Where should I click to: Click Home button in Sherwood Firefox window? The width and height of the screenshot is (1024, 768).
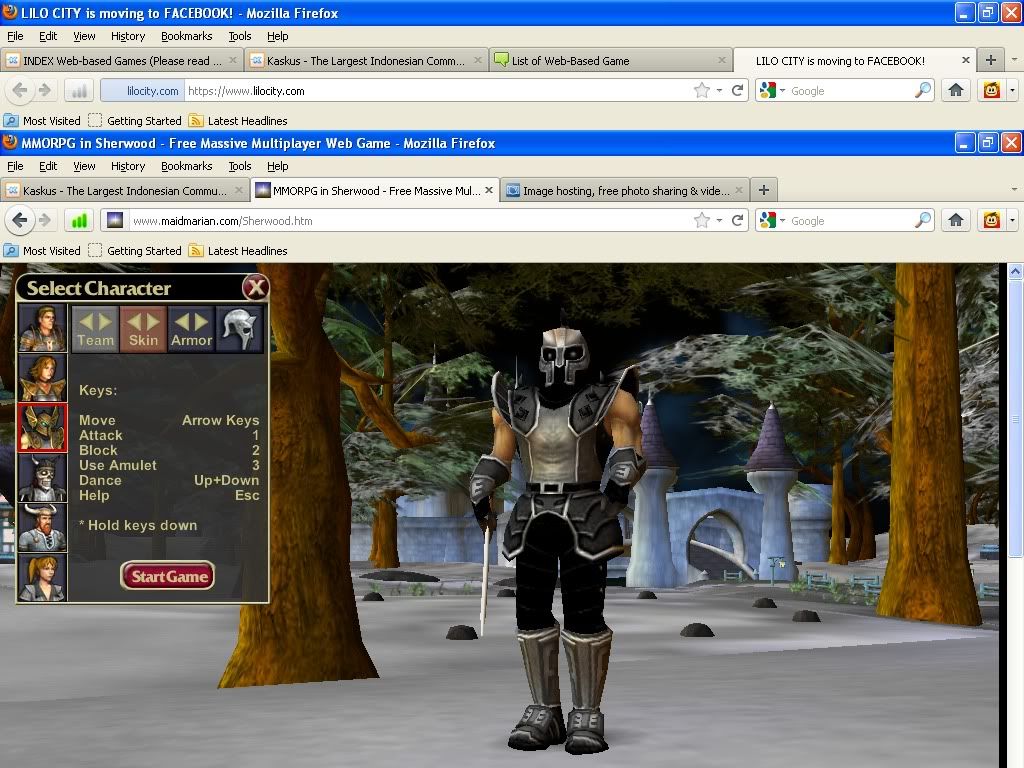[x=956, y=221]
